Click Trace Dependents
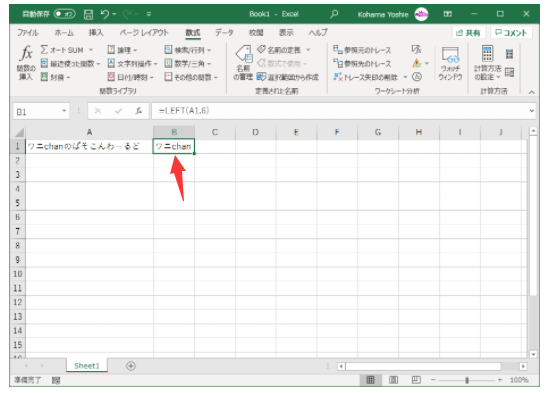This screenshot has width=547, height=393. tap(362, 63)
